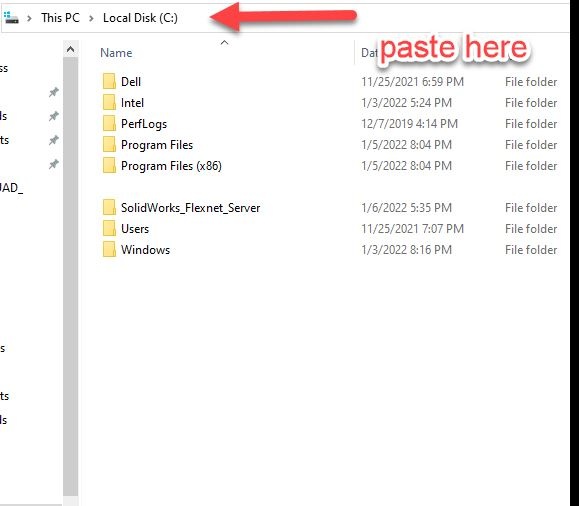Click the PerfLogs folder name
The height and width of the screenshot is (506, 579).
click(x=144, y=124)
